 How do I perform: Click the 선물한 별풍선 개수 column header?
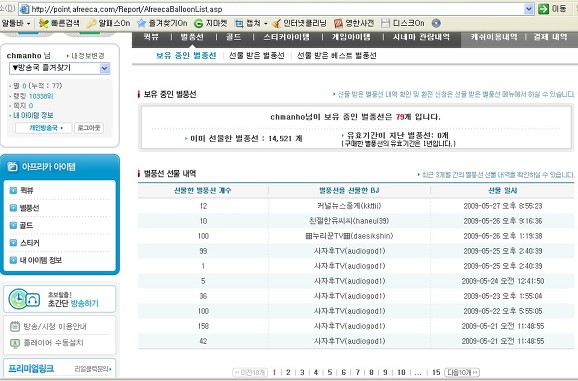pyautogui.click(x=202, y=190)
